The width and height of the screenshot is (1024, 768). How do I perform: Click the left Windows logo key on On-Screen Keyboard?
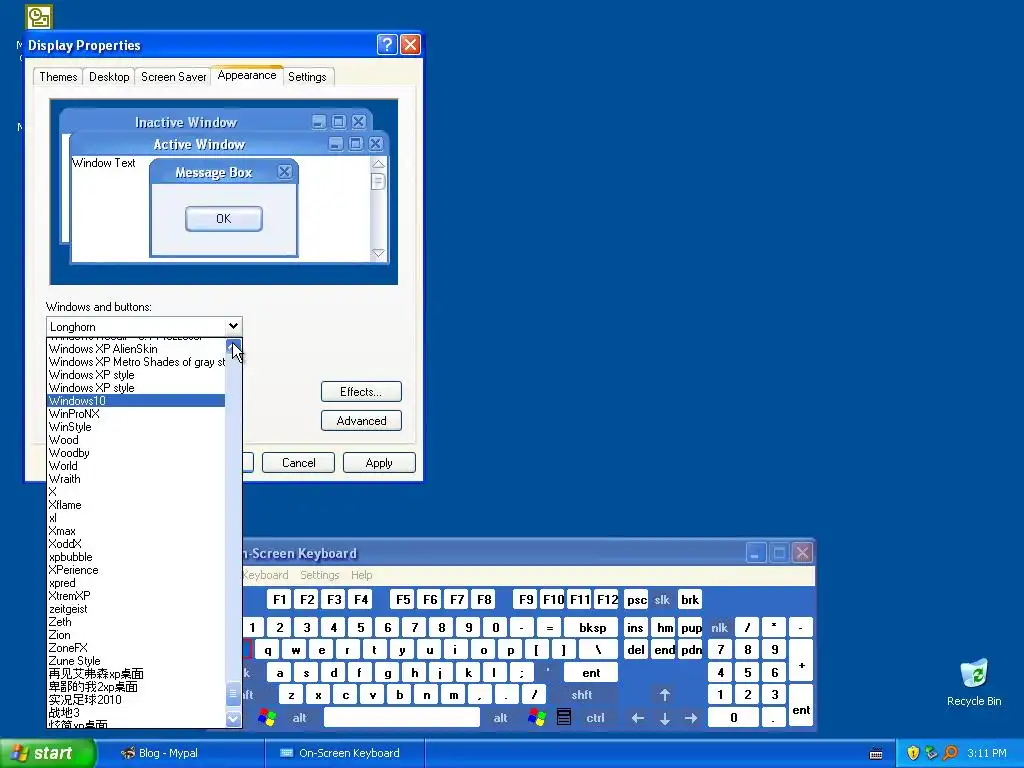[266, 718]
